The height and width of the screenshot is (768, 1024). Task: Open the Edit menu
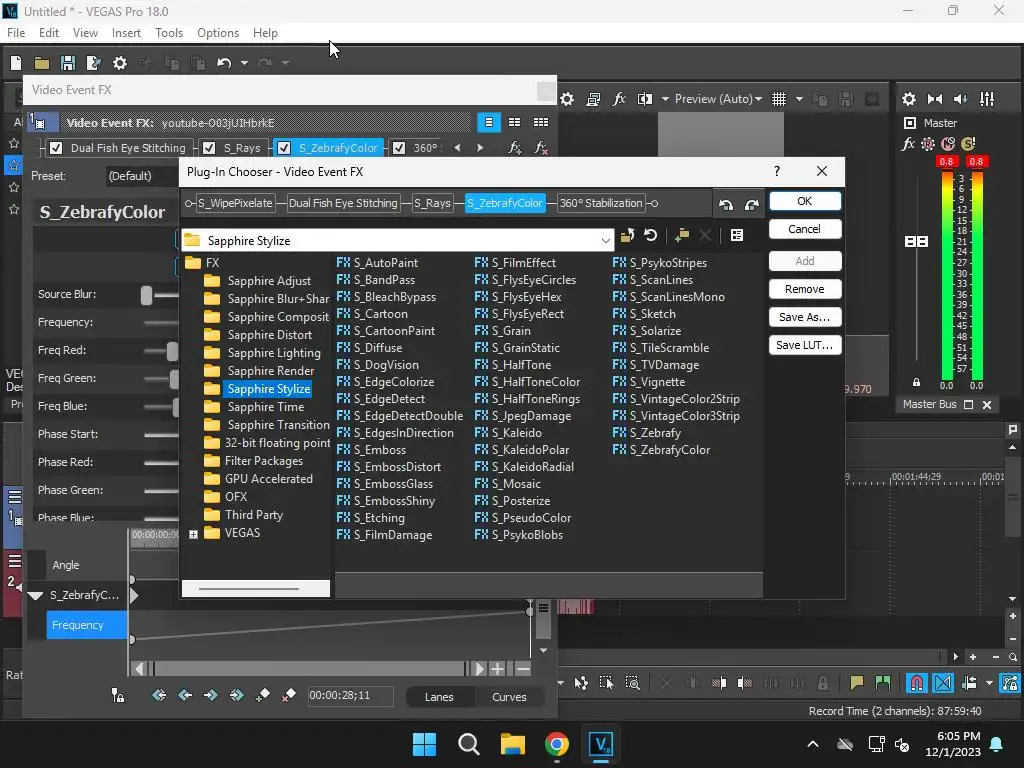click(49, 33)
